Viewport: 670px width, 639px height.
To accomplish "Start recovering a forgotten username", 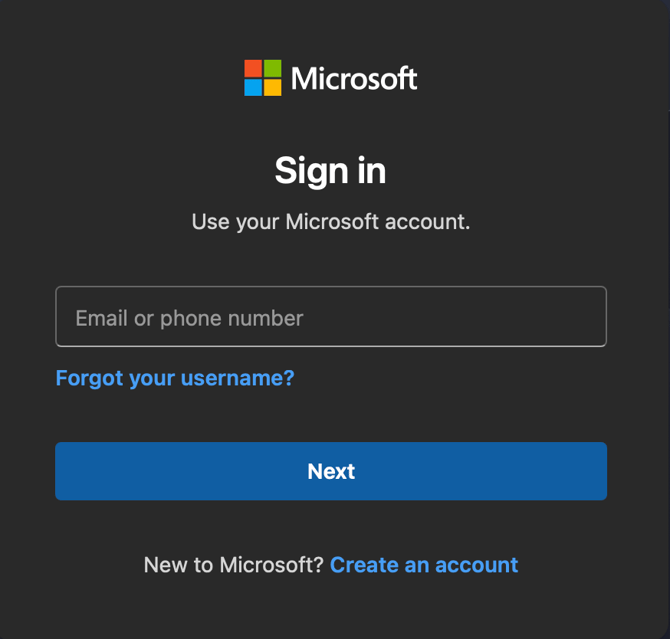I will (x=175, y=378).
